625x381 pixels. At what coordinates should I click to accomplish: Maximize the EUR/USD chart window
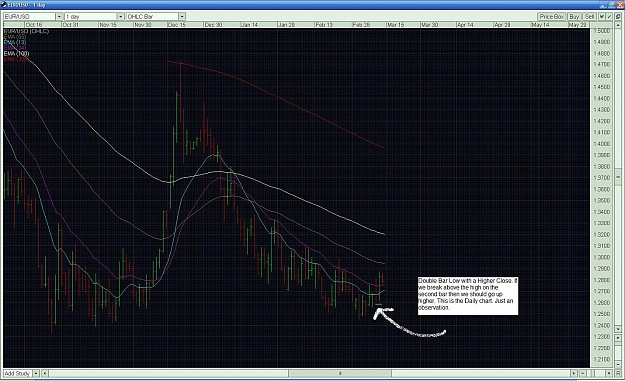pos(611,5)
